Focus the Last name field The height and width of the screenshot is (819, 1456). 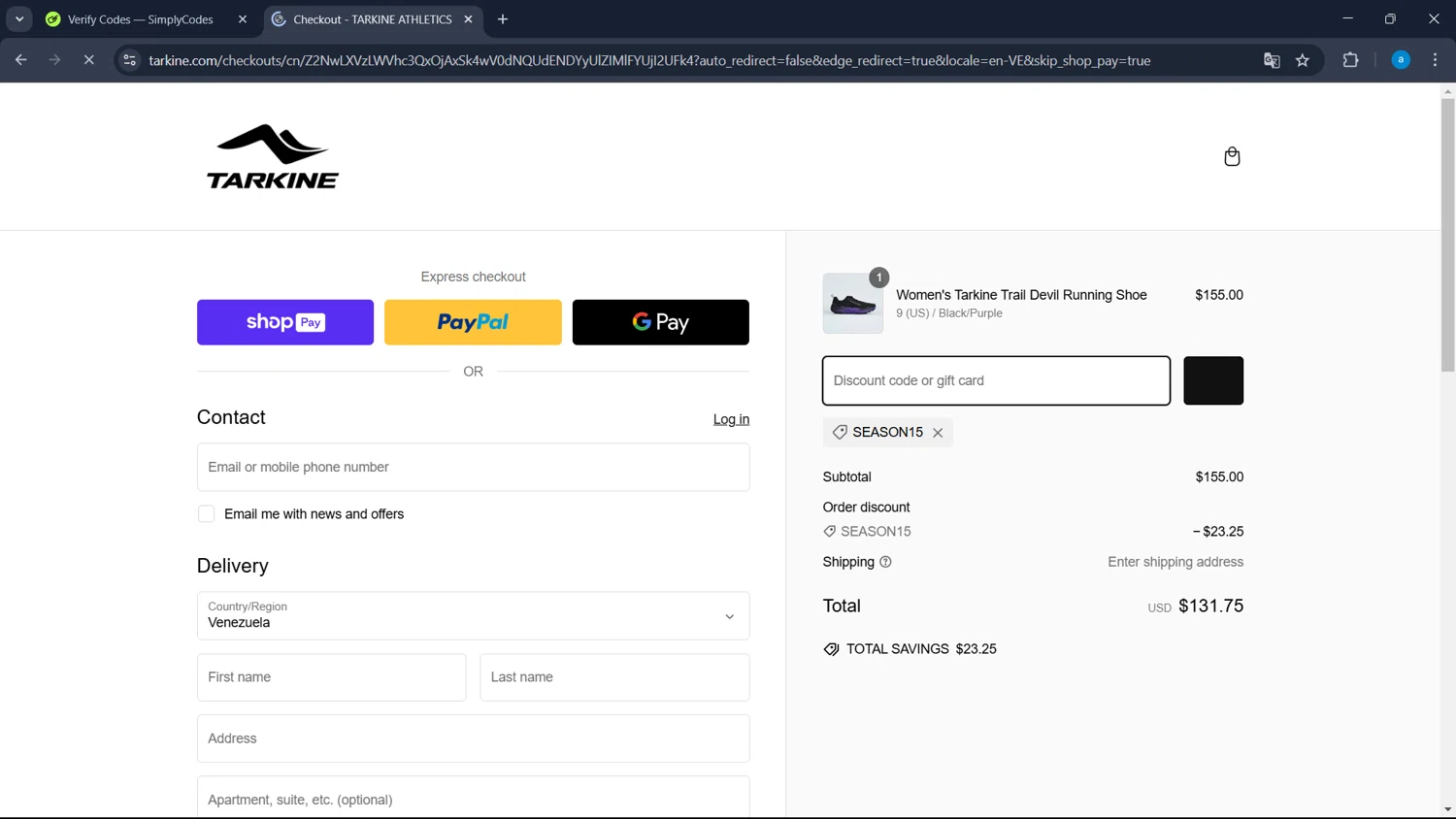pyautogui.click(x=614, y=677)
